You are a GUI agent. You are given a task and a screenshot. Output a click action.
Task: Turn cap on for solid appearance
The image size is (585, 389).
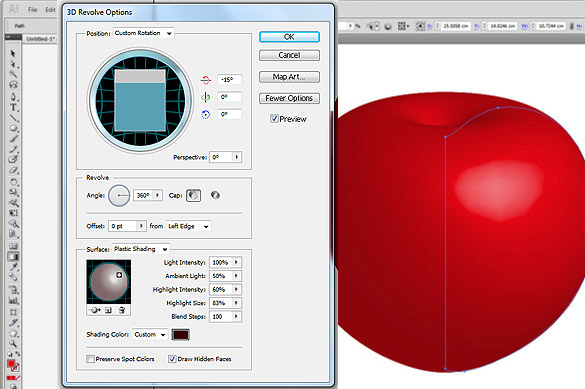pyautogui.click(x=193, y=195)
